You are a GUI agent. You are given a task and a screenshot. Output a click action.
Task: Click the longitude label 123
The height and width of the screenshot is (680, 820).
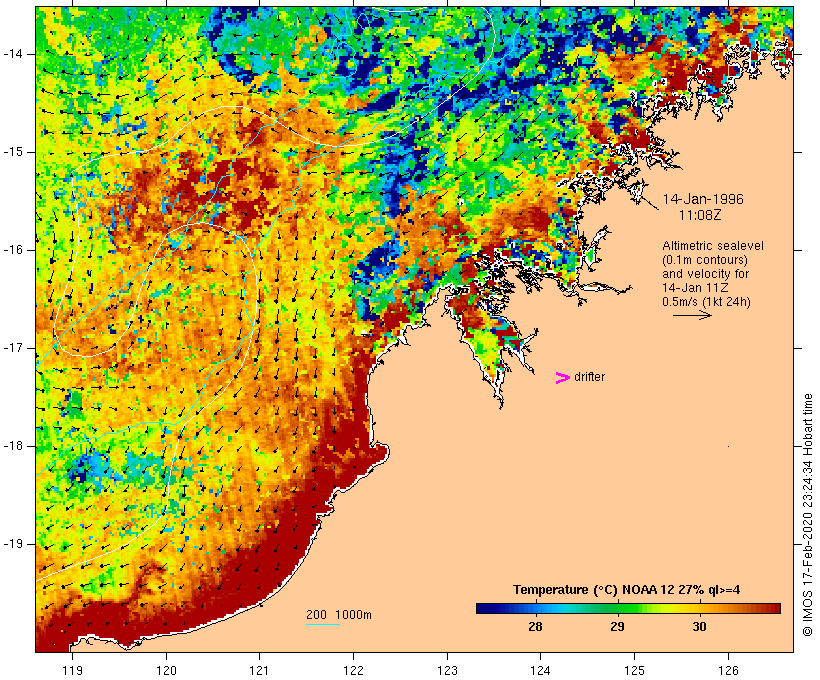pos(447,670)
